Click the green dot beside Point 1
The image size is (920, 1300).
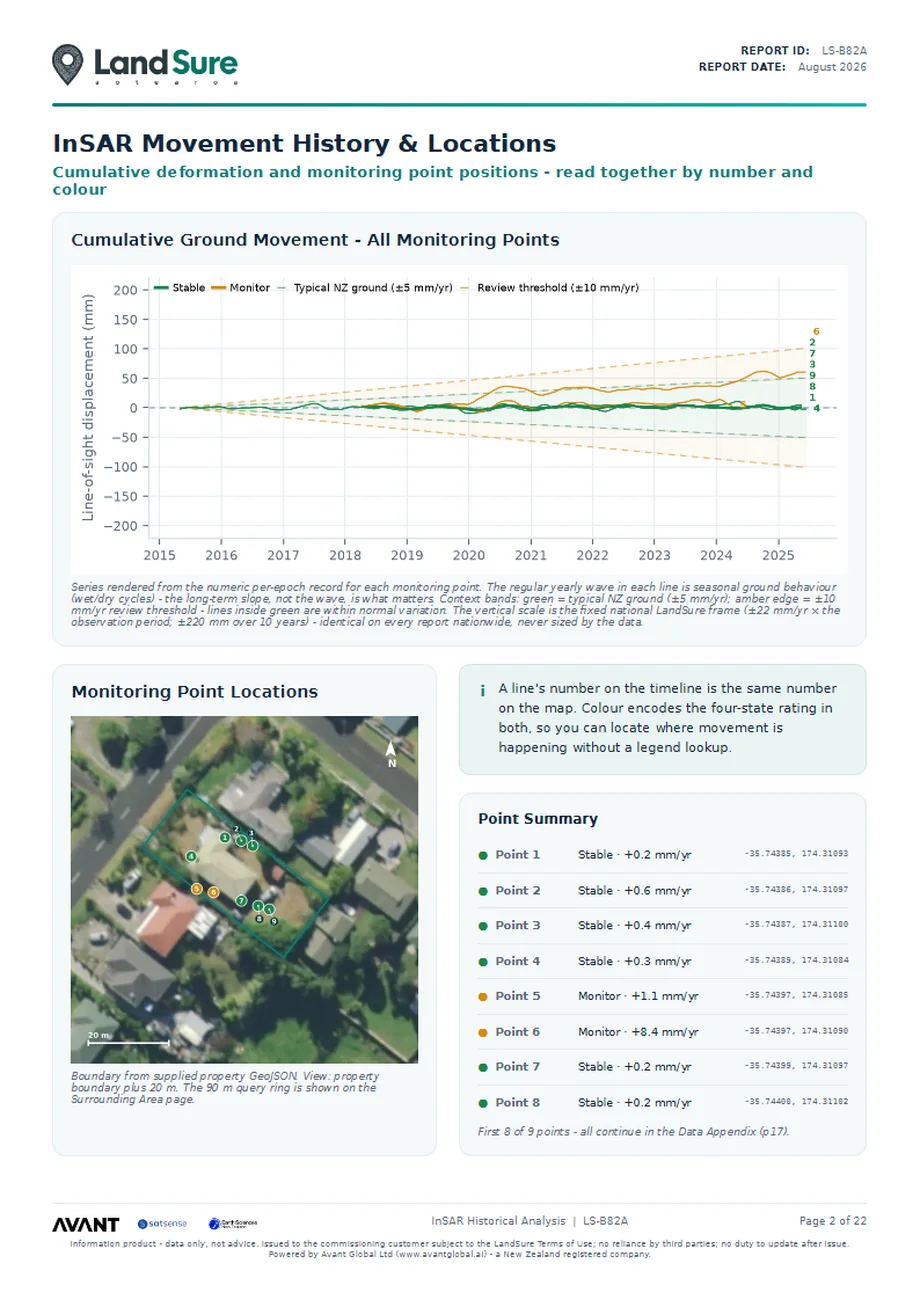[483, 855]
